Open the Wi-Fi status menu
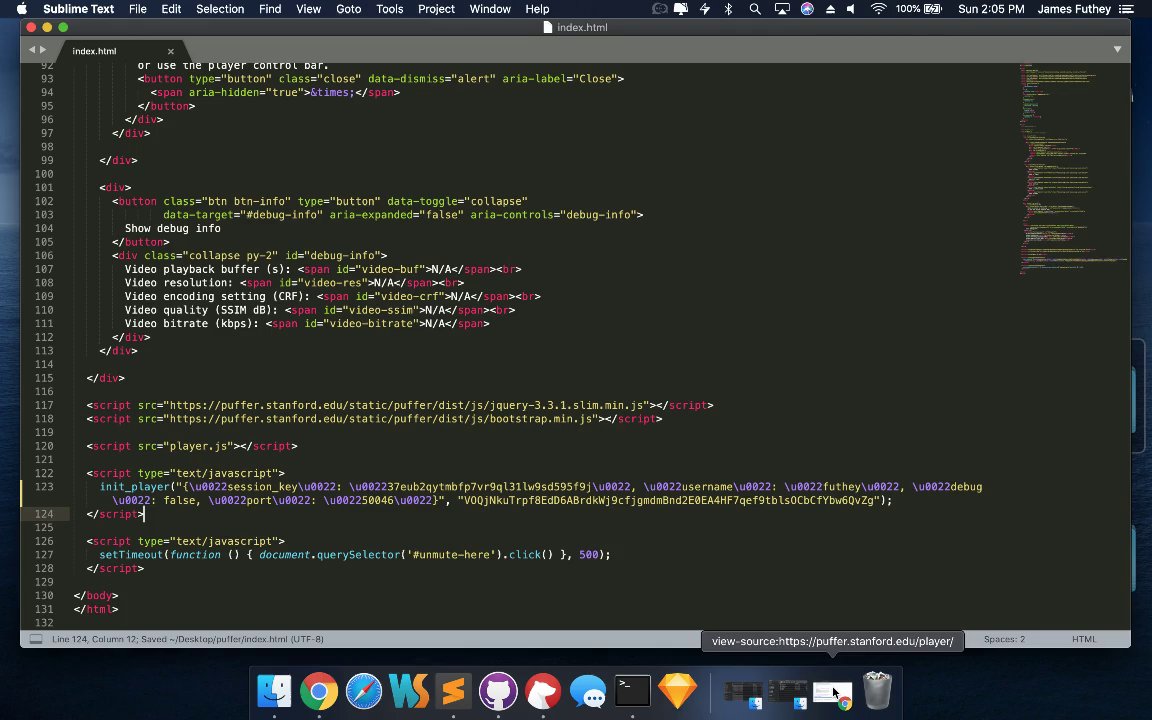 pyautogui.click(x=878, y=9)
